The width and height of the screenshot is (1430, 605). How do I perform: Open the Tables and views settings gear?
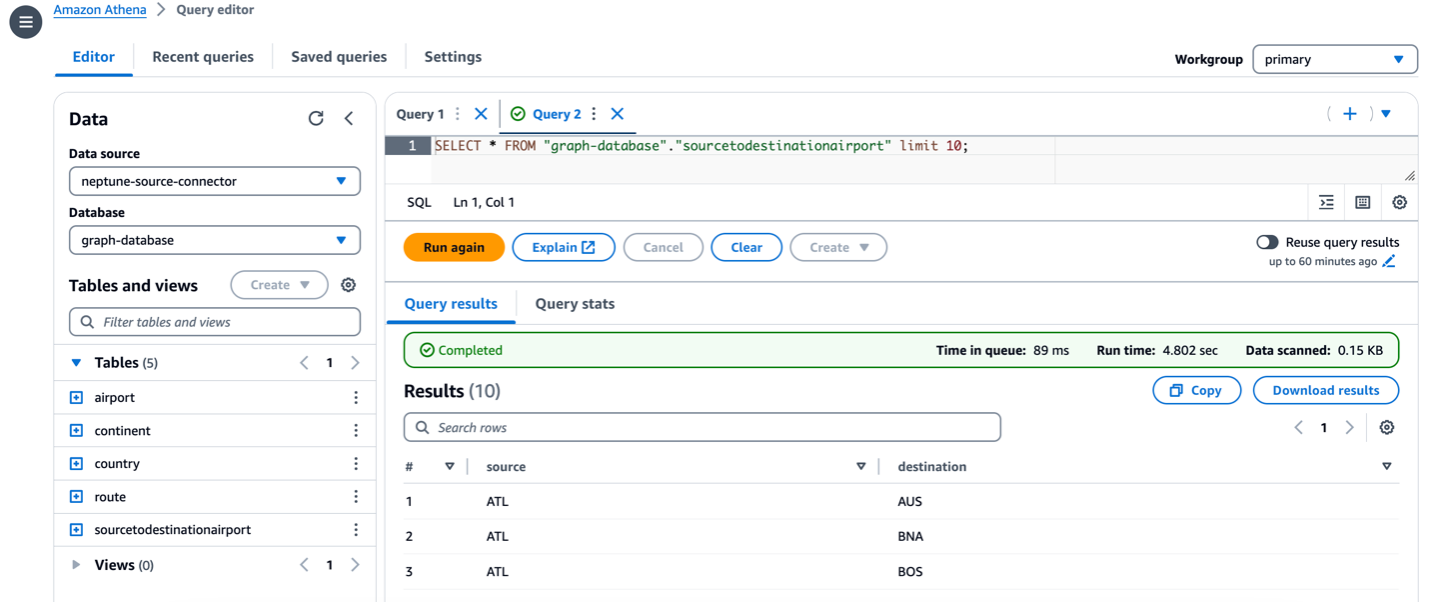click(347, 285)
